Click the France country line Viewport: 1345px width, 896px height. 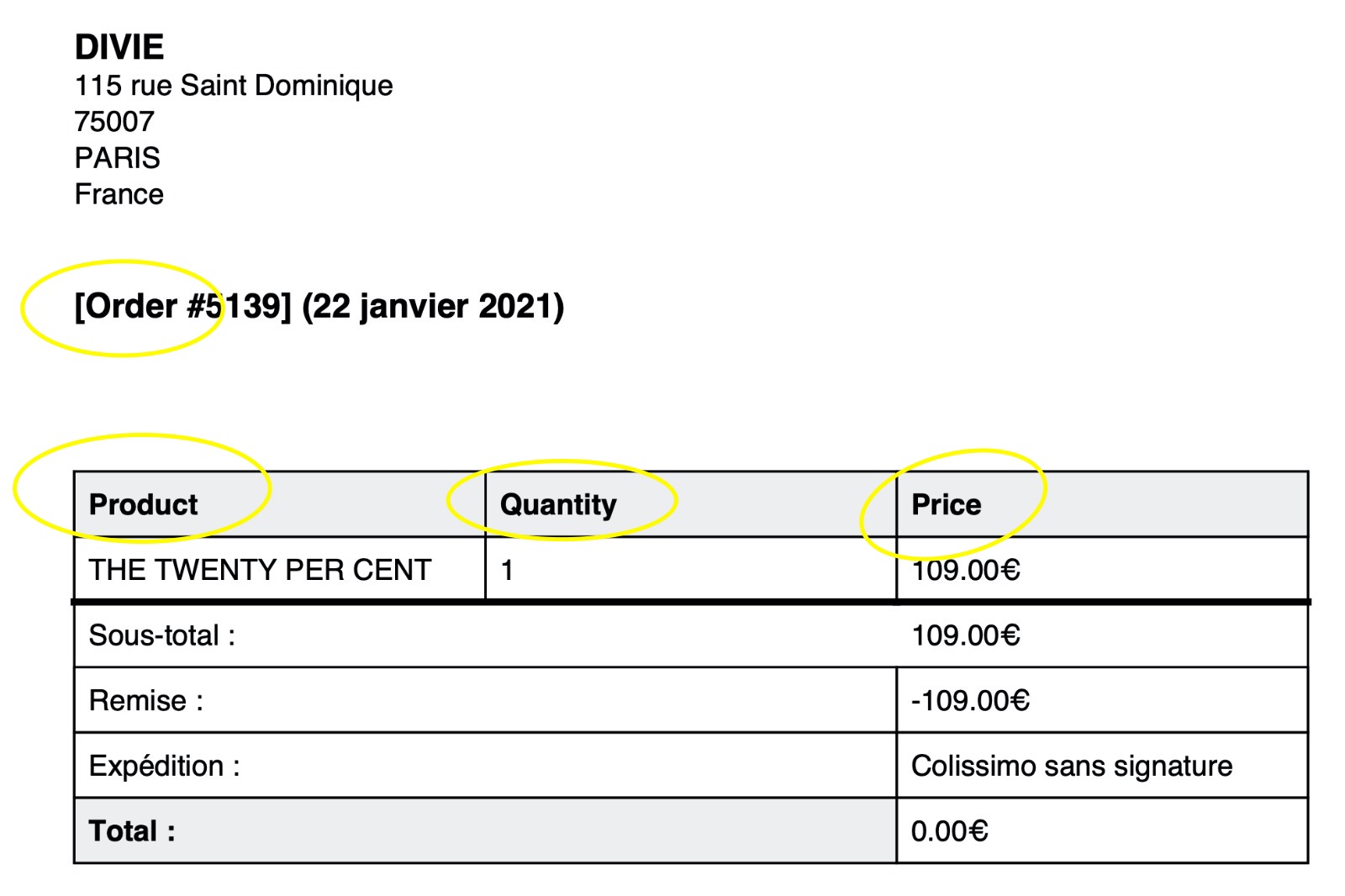[119, 194]
